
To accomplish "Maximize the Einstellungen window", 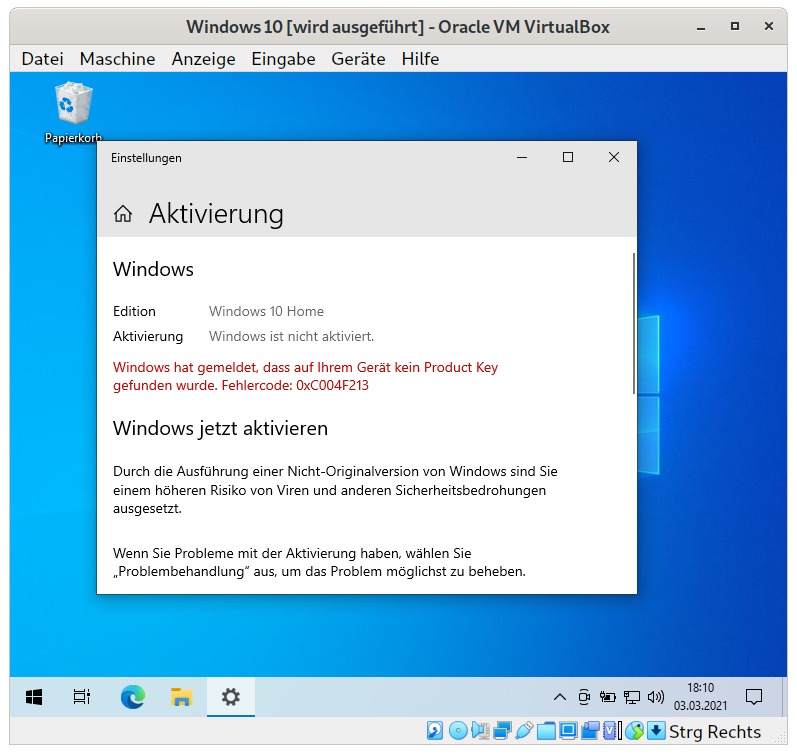I will pos(568,158).
